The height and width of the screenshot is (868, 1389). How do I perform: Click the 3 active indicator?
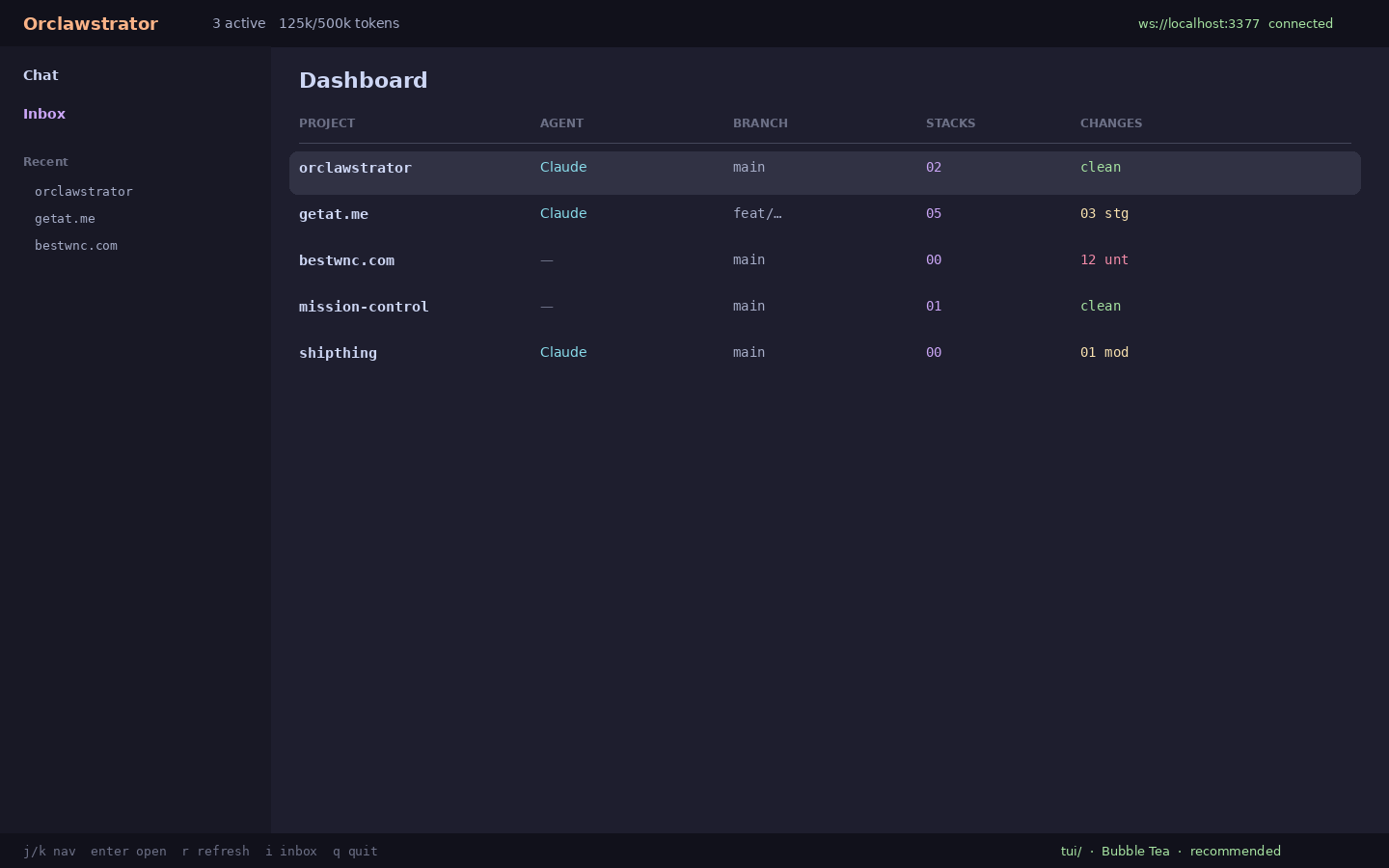tap(238, 23)
